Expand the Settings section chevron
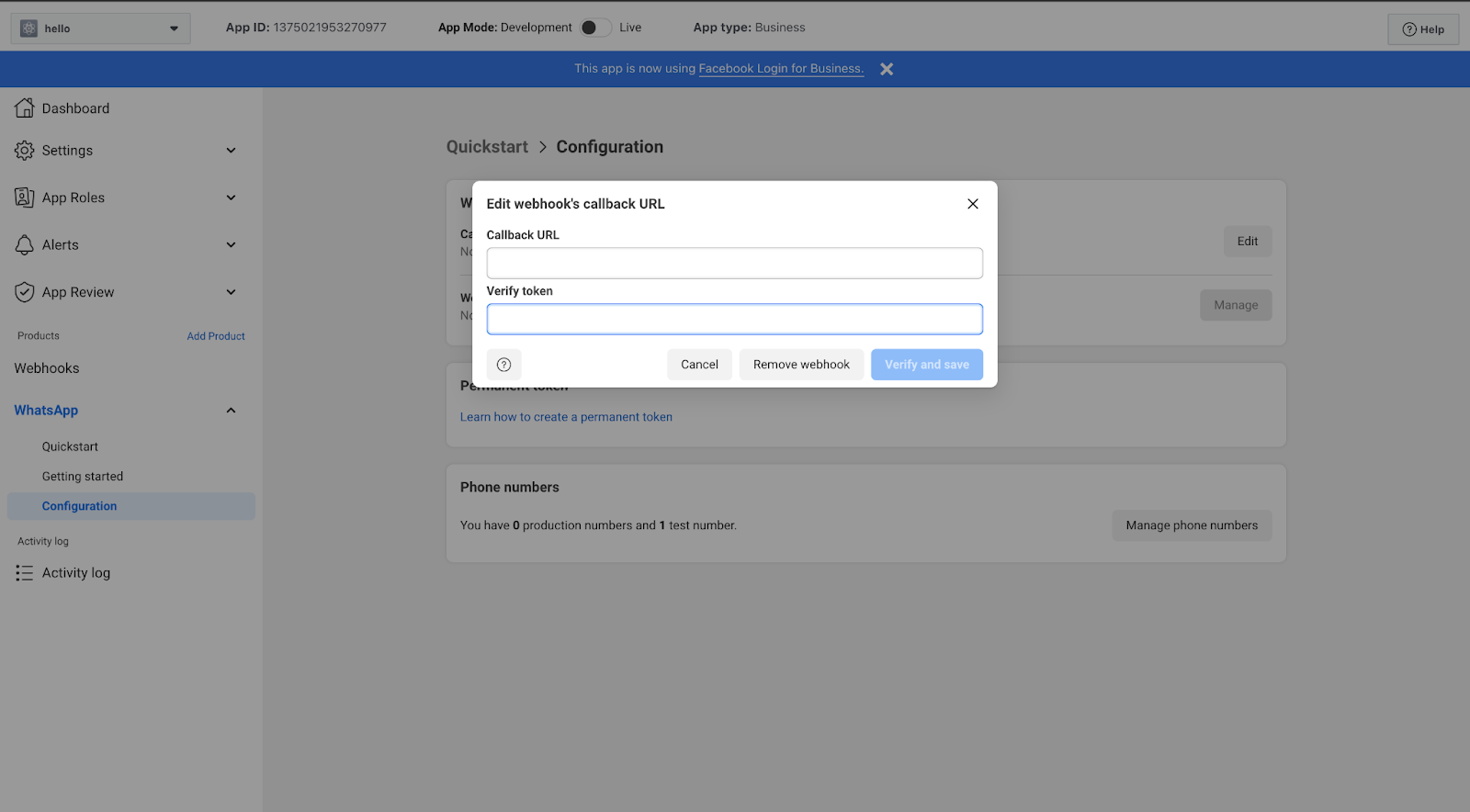This screenshot has width=1470, height=812. click(x=232, y=151)
